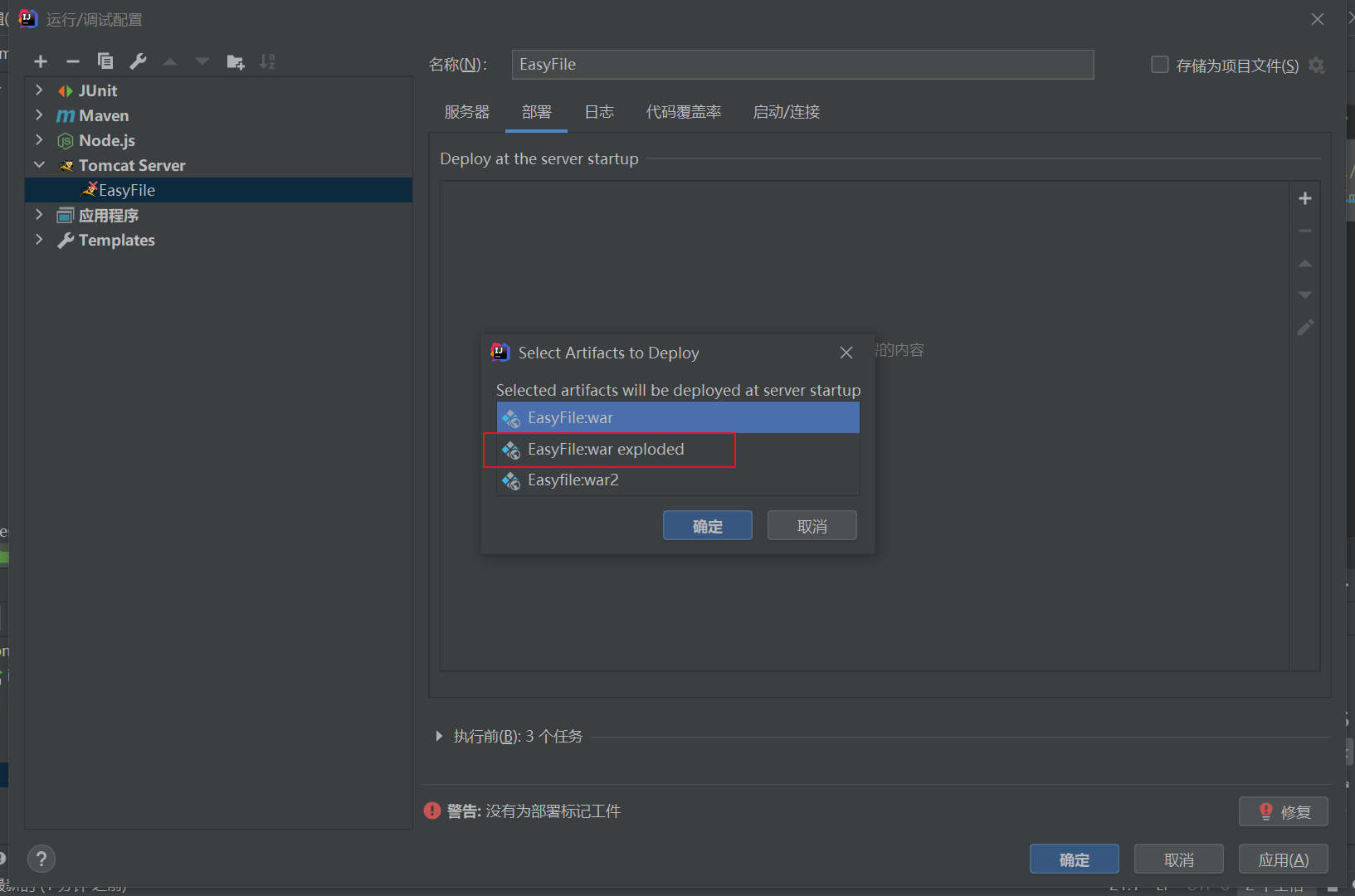1355x896 pixels.
Task: Copy the selected configuration
Action: pos(105,61)
